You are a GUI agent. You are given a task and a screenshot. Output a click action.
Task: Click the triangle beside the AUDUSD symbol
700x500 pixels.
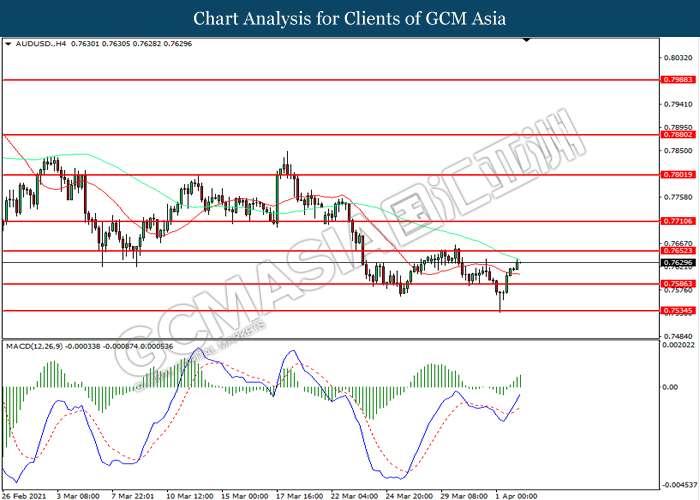point(8,44)
